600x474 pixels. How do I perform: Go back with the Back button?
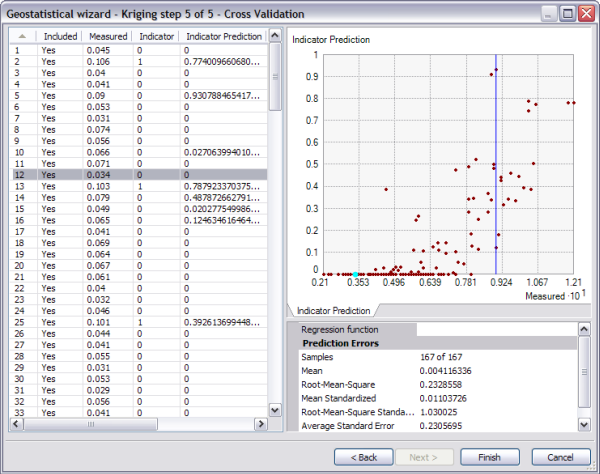(364, 457)
